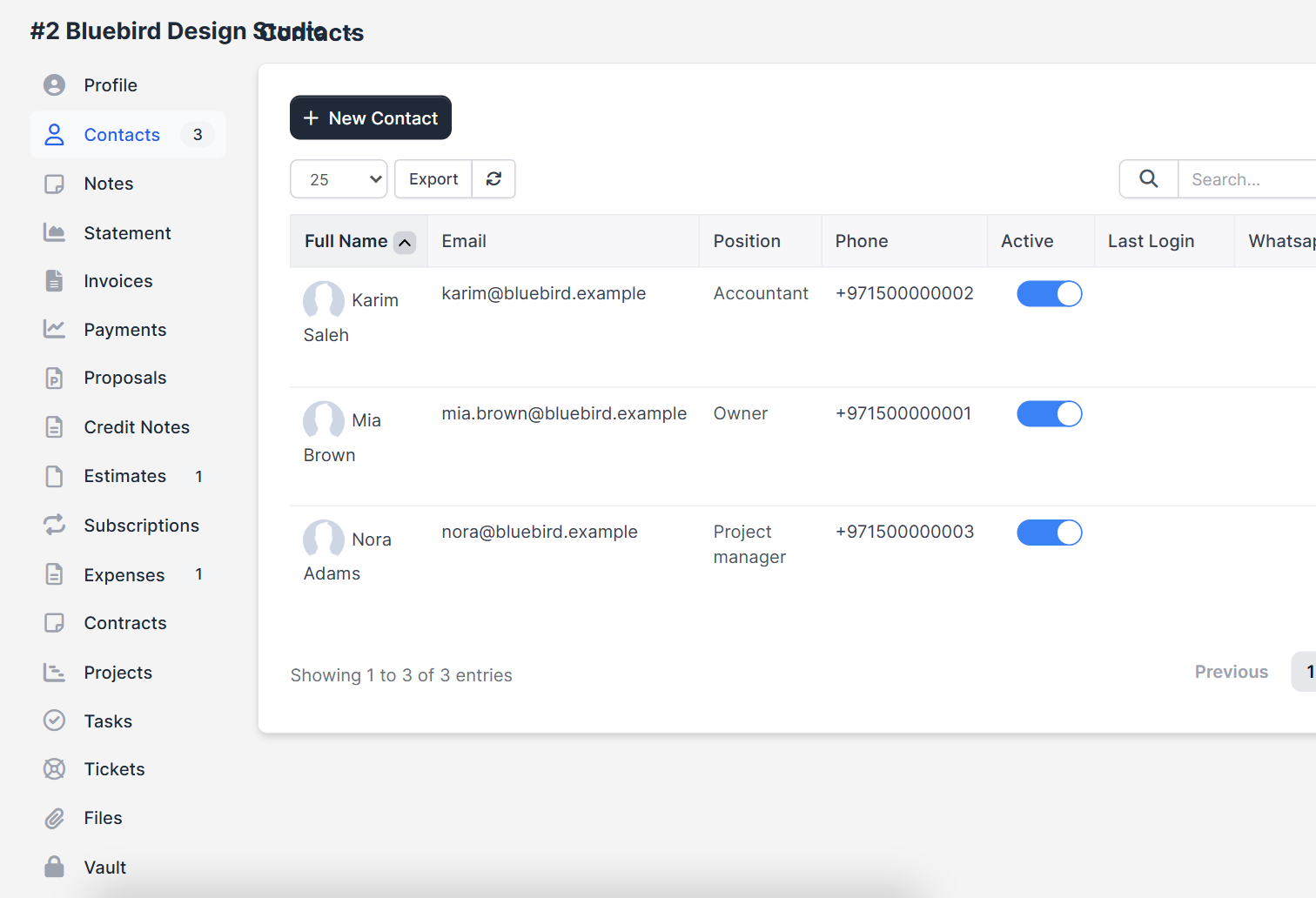
Task: Click Mia Brown's avatar thumbnail
Action: coord(324,420)
